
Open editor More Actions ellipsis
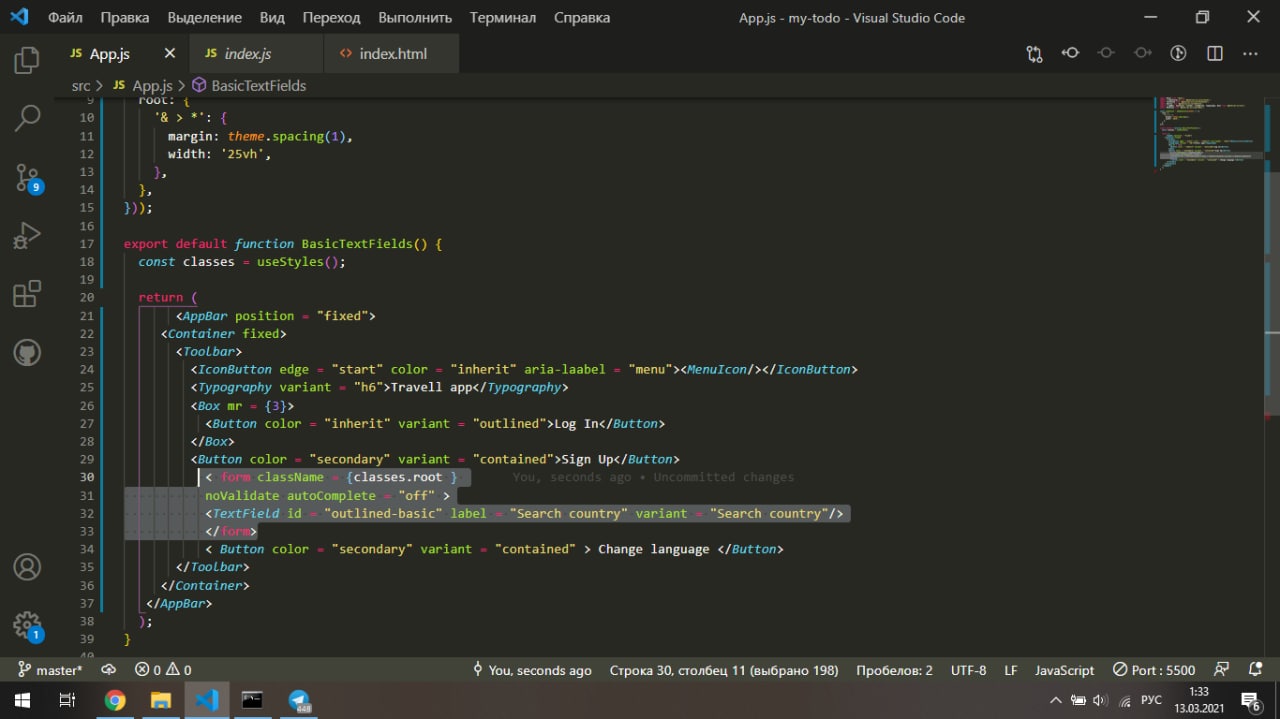click(x=1250, y=54)
